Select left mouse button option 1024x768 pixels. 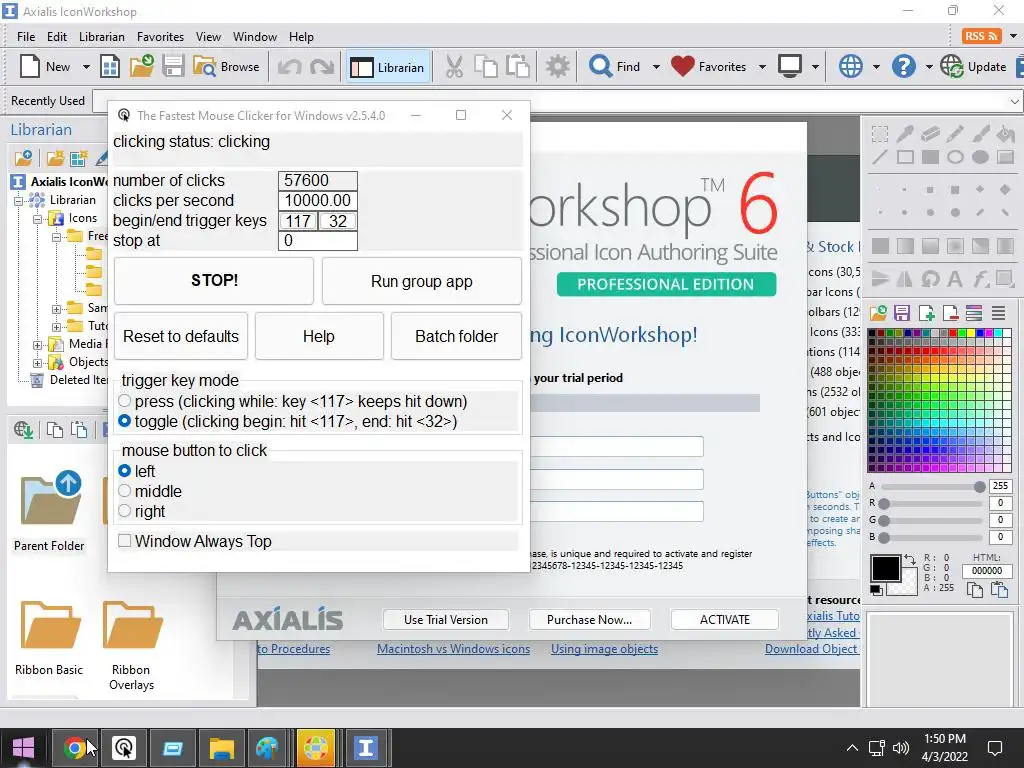click(125, 470)
